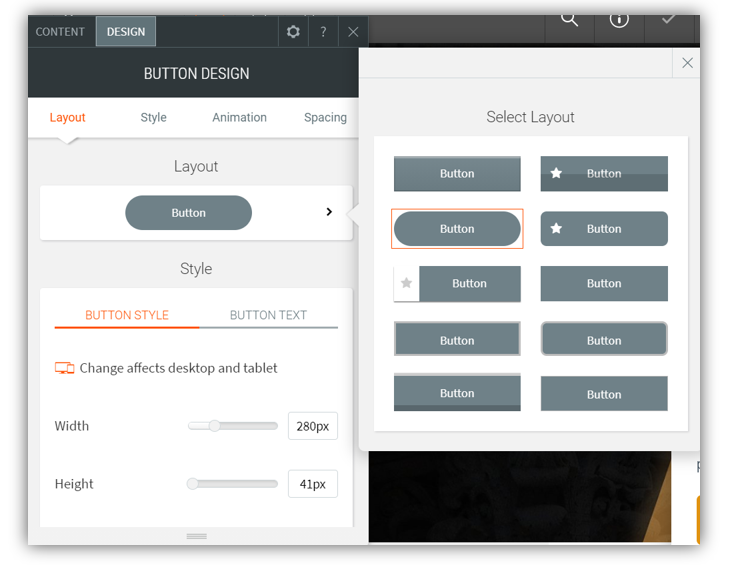Go to the Animation section tab
This screenshot has width=732, height=566.
[239, 117]
